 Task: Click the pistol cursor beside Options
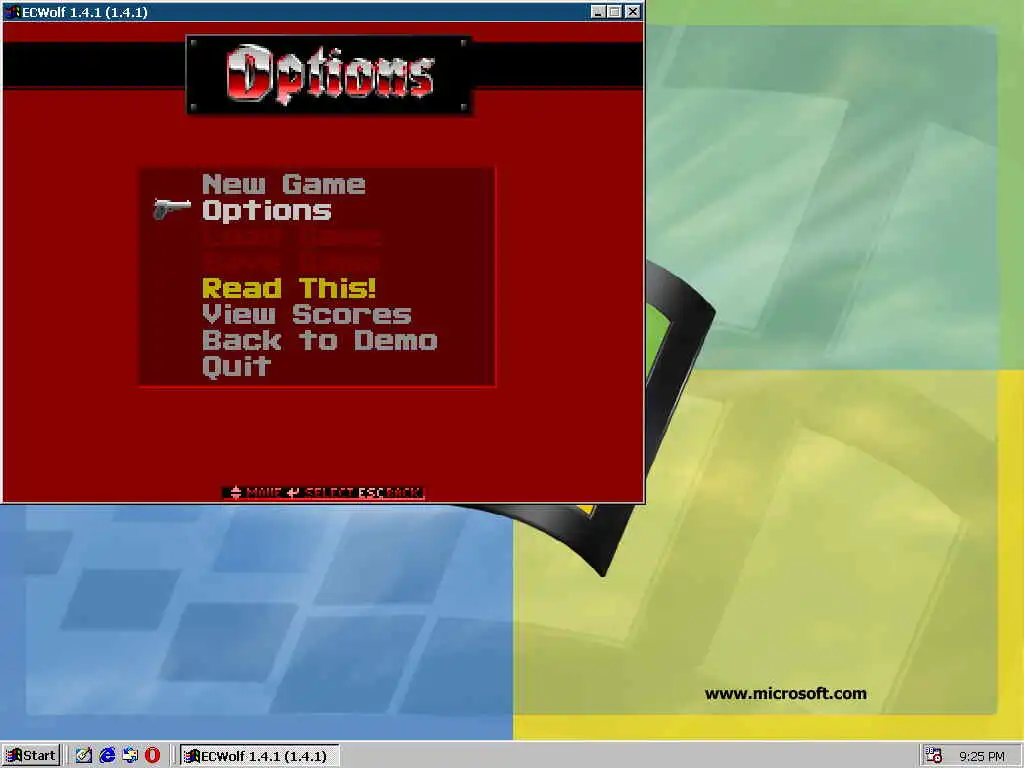tap(172, 209)
